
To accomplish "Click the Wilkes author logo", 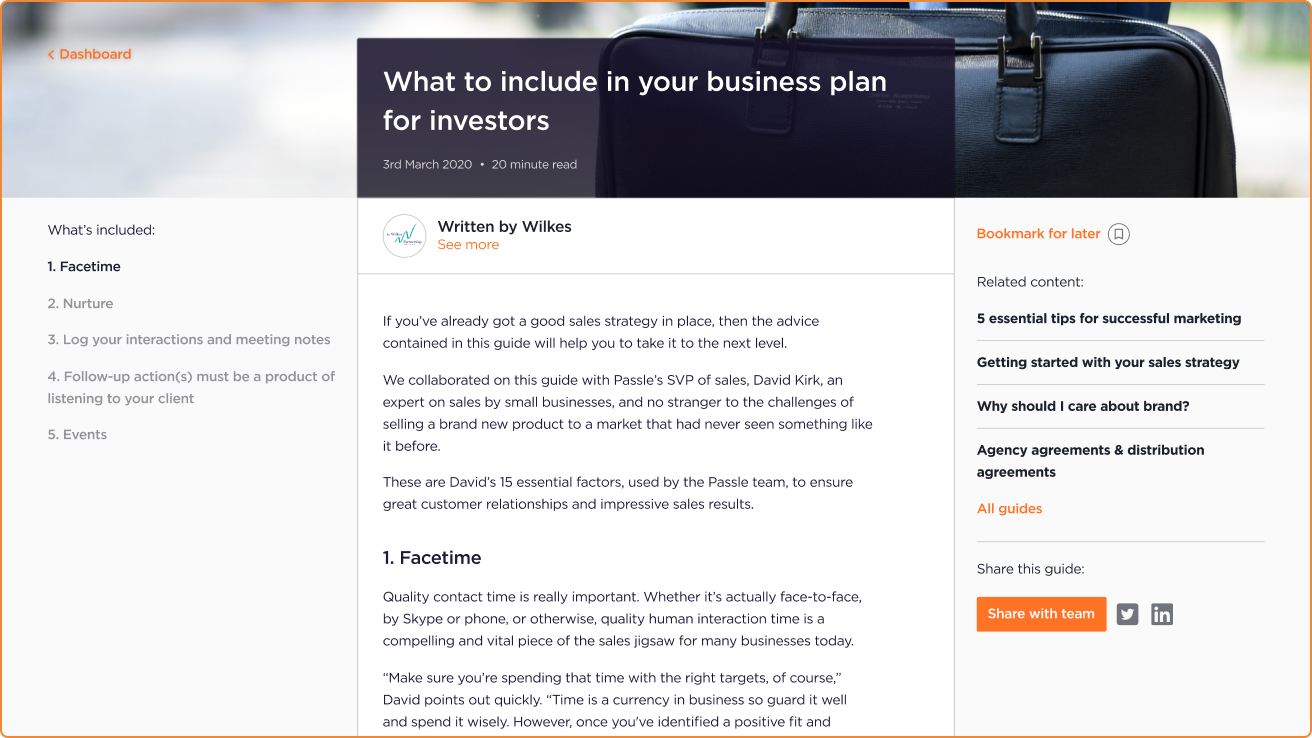I will coord(404,236).
